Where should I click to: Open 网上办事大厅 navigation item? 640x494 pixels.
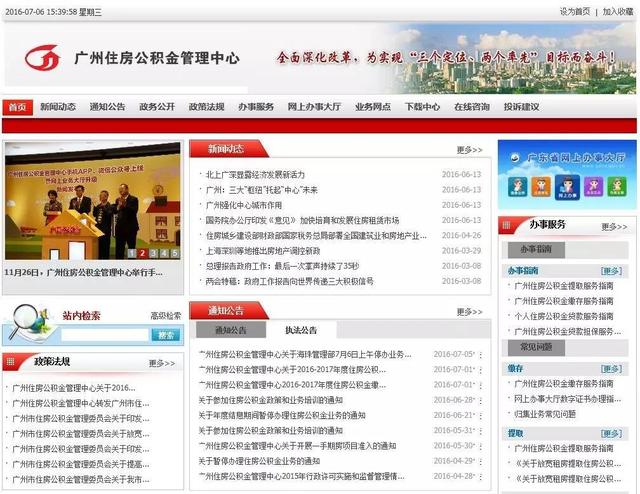[x=314, y=107]
